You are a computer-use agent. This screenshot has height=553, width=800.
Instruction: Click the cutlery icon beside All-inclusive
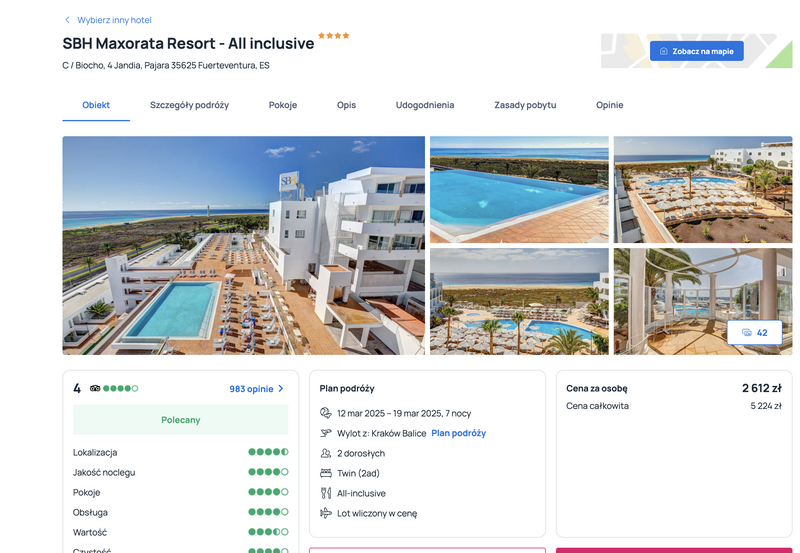tap(326, 493)
